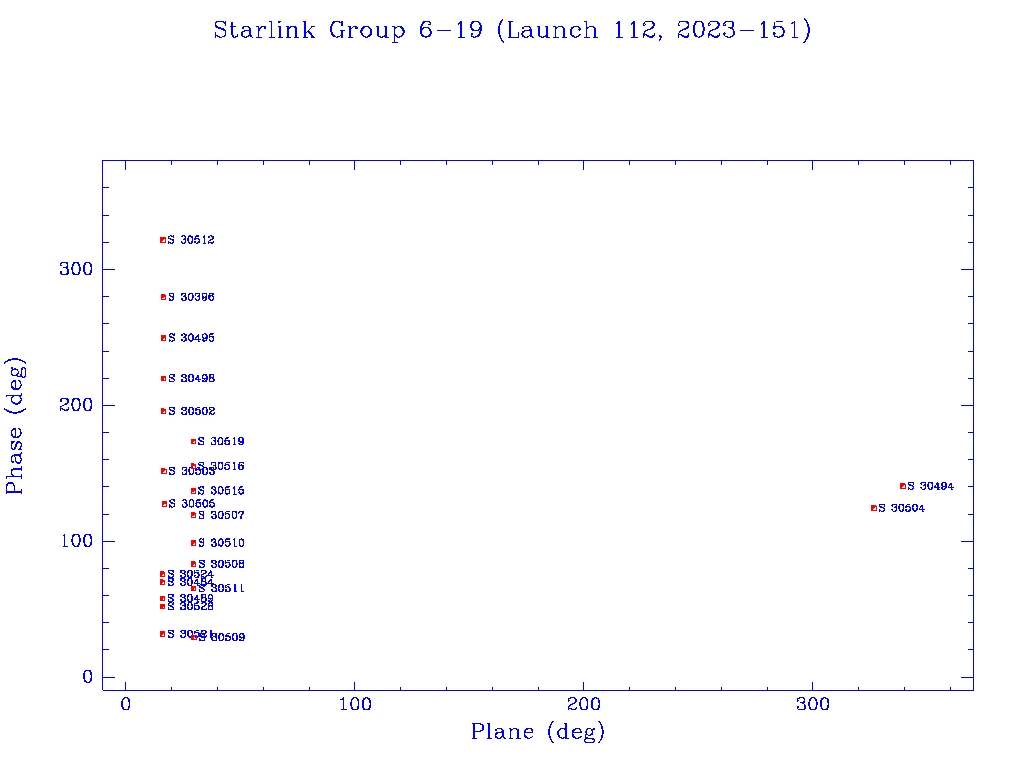Select the red data point for S 30495

click(x=164, y=338)
